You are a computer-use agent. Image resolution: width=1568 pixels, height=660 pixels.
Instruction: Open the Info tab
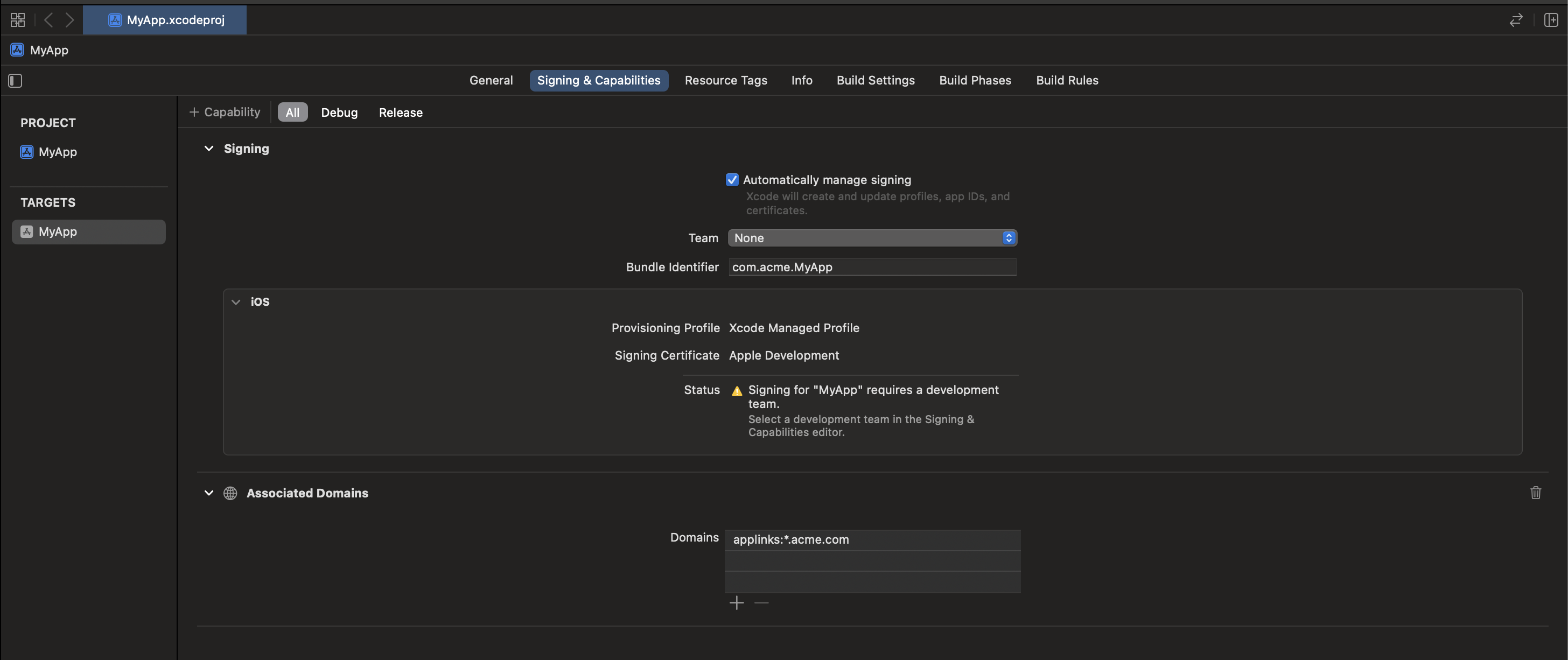(x=802, y=80)
